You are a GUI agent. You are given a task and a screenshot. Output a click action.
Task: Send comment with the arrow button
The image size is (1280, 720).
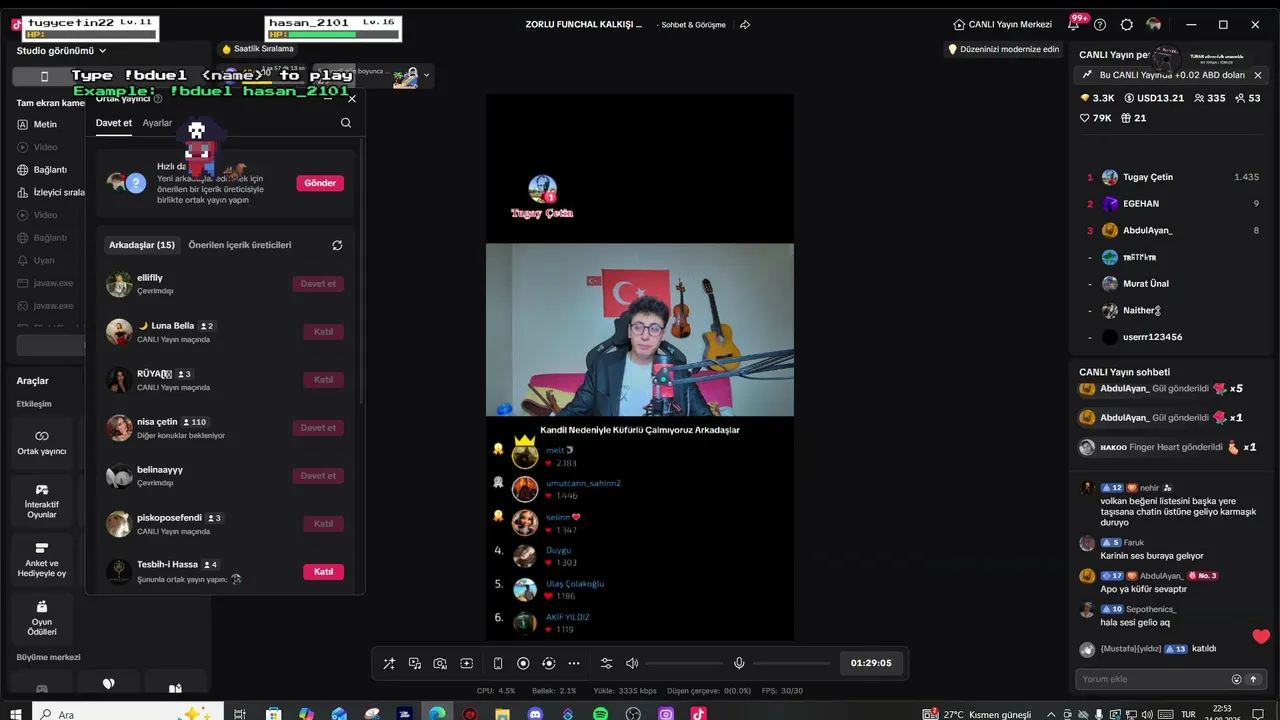[x=1253, y=679]
